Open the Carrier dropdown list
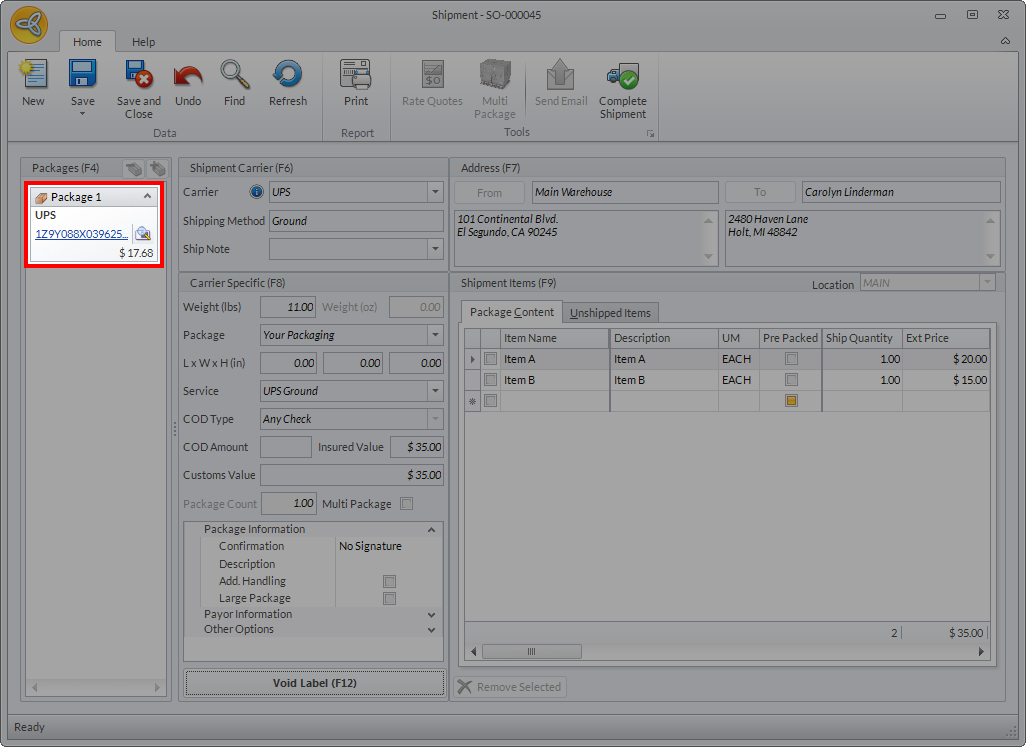The height and width of the screenshot is (747, 1026). pyautogui.click(x=435, y=192)
